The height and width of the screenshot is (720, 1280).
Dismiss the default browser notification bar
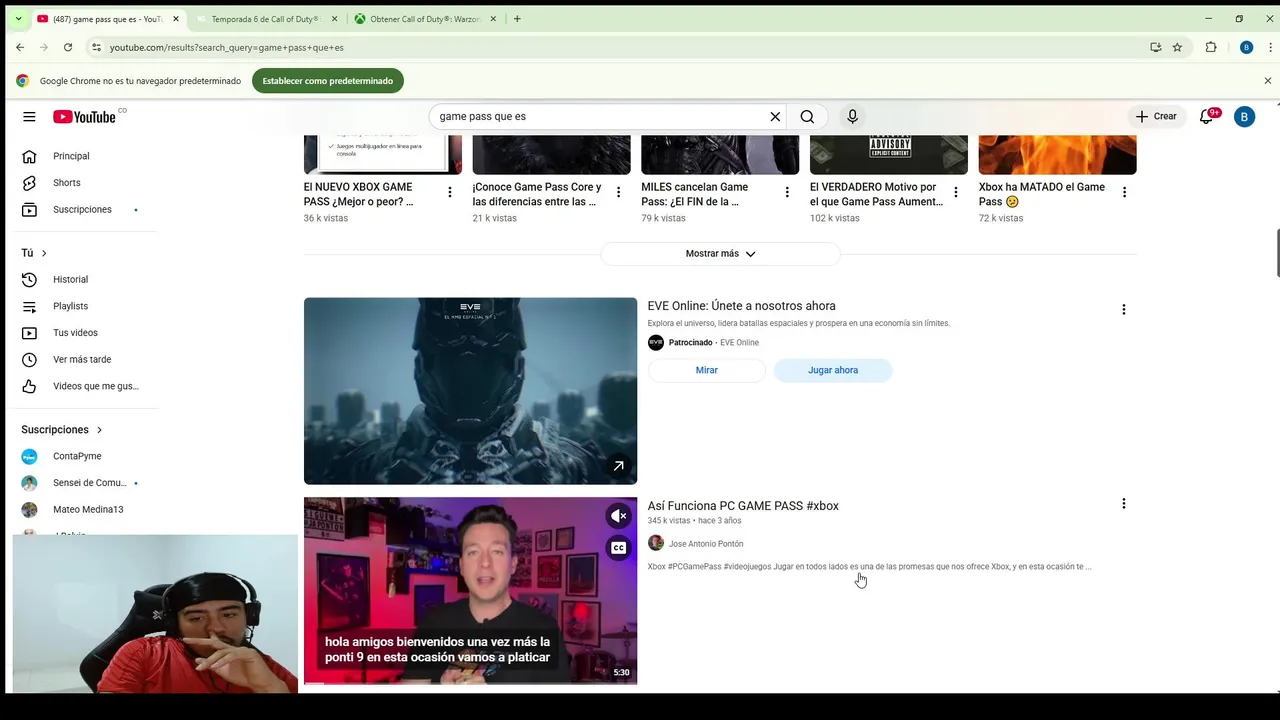point(1267,81)
